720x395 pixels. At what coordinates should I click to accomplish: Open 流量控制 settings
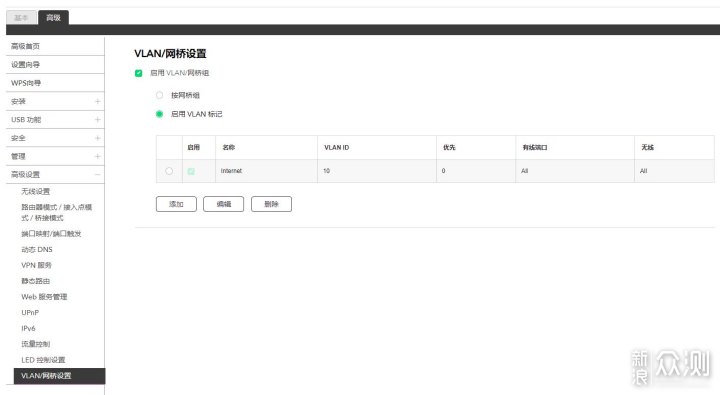click(35, 344)
